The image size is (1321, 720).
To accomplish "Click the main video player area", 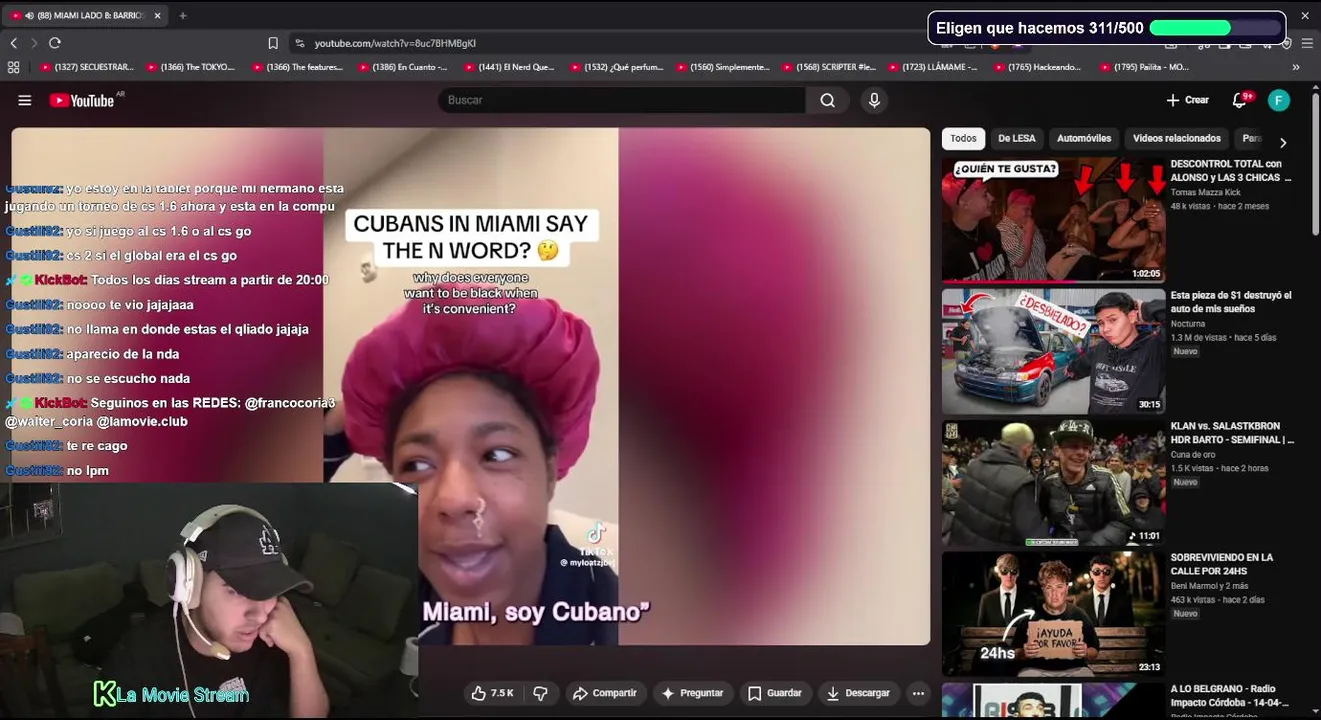I will [470, 386].
